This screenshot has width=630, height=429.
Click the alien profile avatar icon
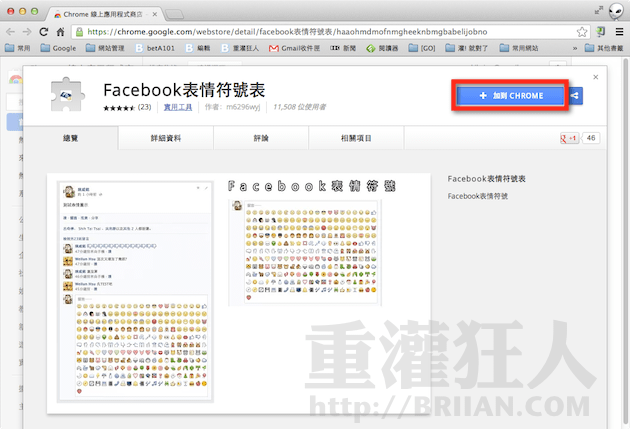[x=616, y=11]
